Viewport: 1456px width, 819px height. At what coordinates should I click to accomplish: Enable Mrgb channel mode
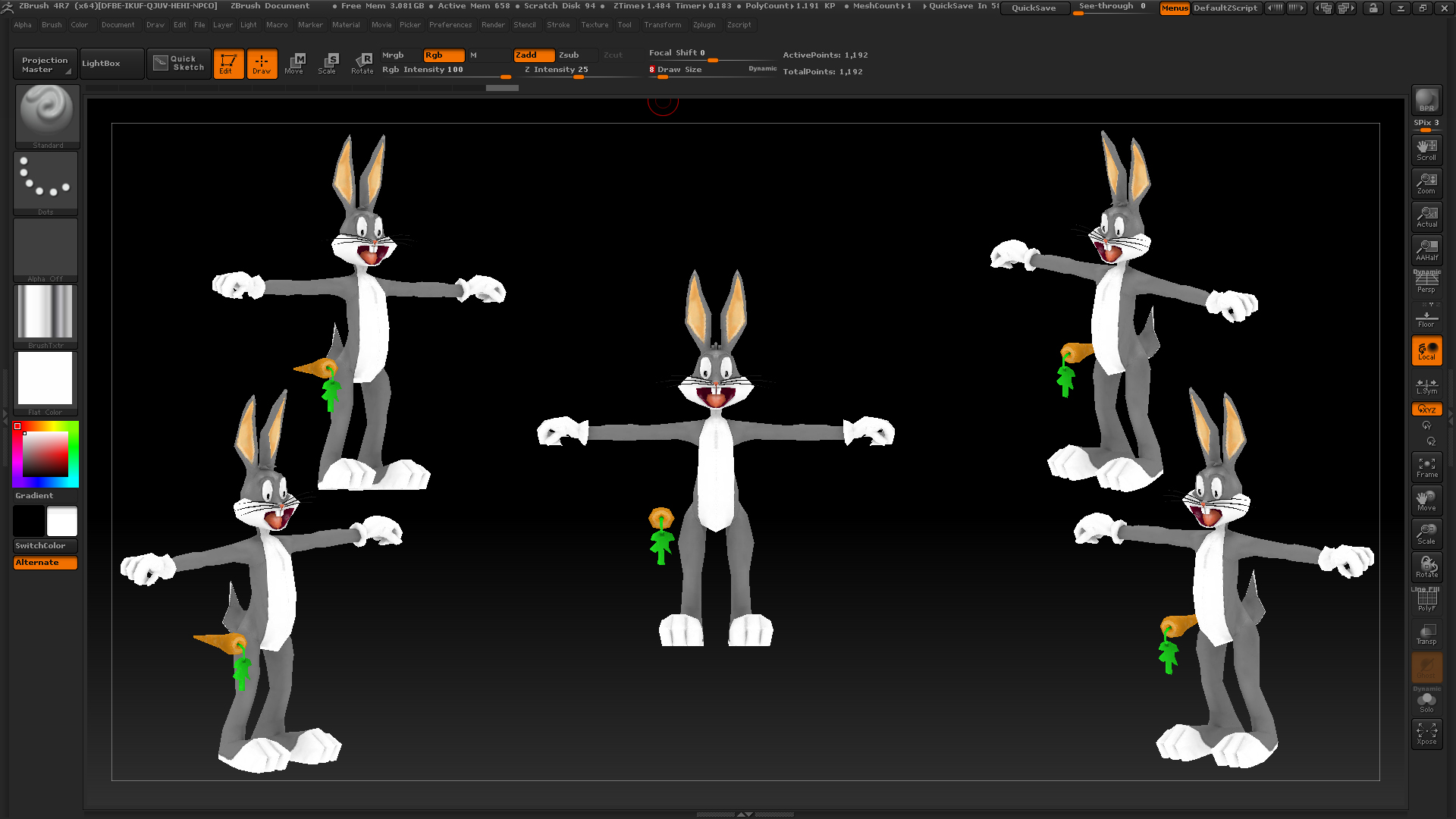pos(400,55)
